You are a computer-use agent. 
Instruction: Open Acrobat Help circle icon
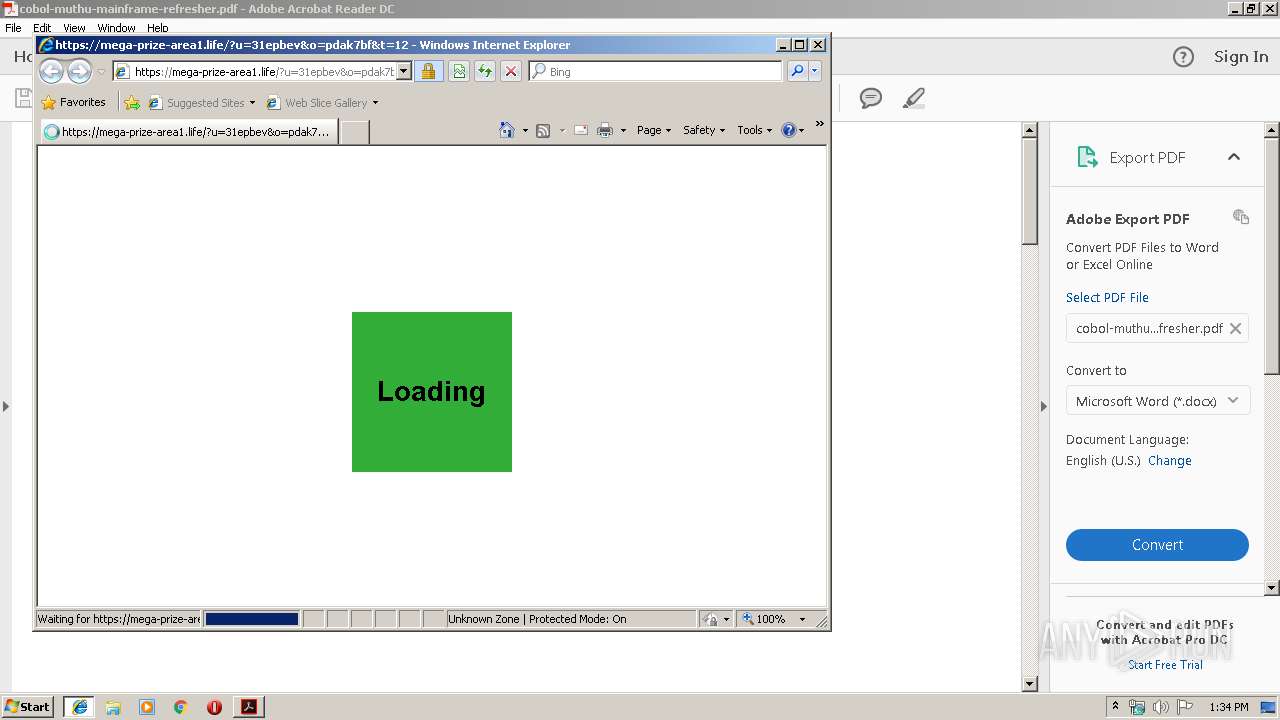(1183, 57)
